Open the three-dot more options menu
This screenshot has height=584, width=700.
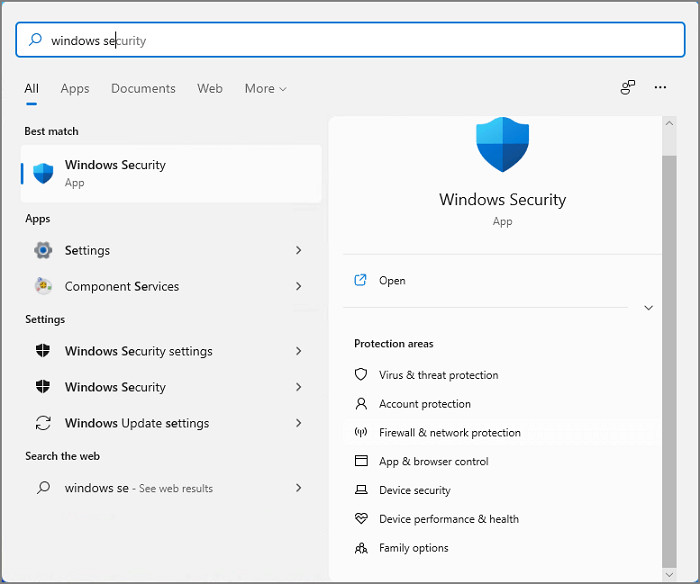click(660, 88)
